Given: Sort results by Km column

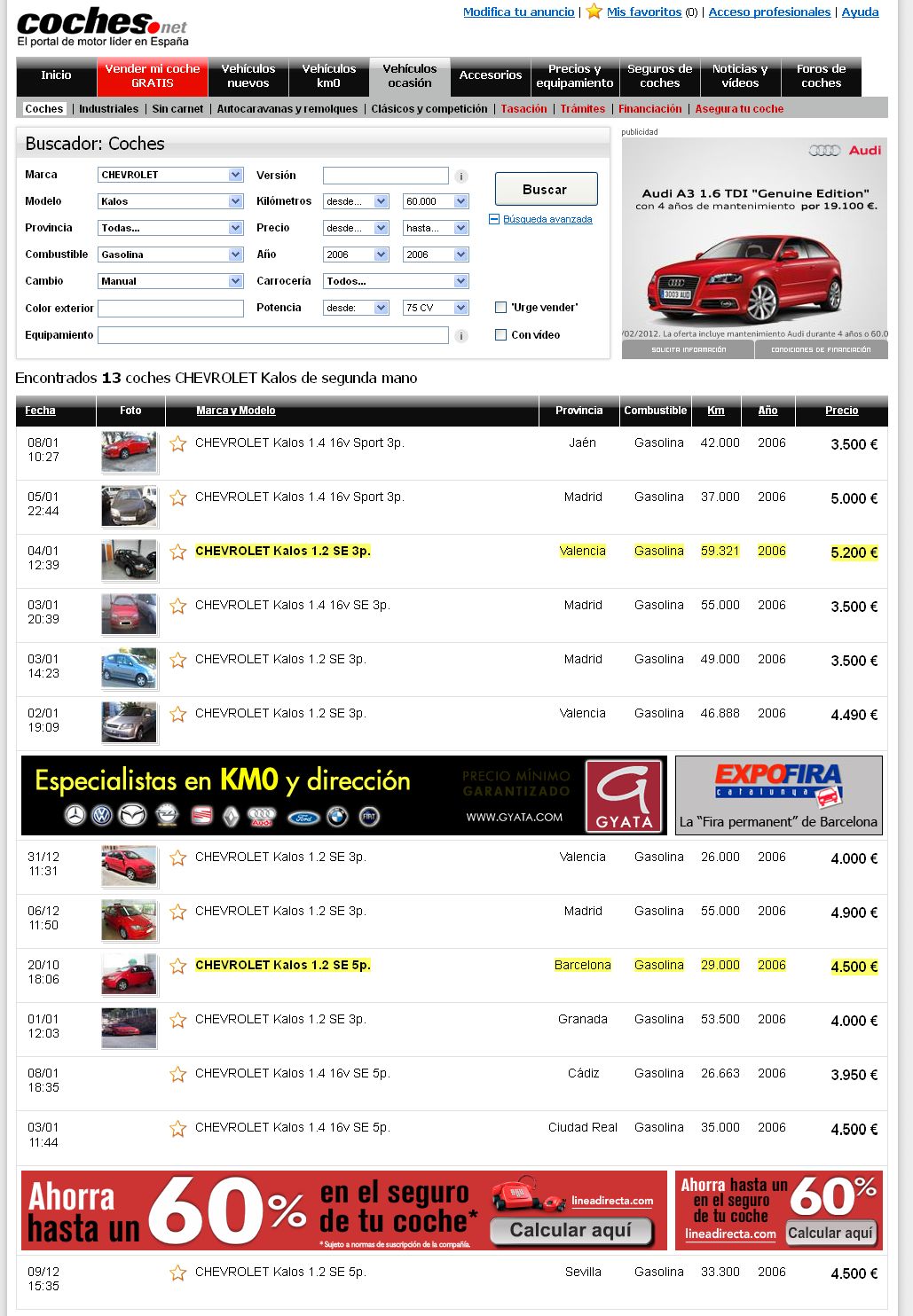Looking at the screenshot, I should (716, 411).
